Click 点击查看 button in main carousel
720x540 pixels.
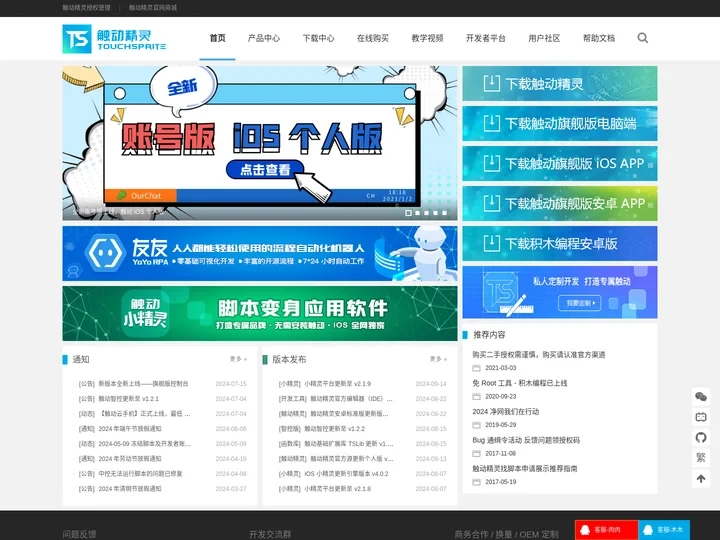tap(265, 170)
